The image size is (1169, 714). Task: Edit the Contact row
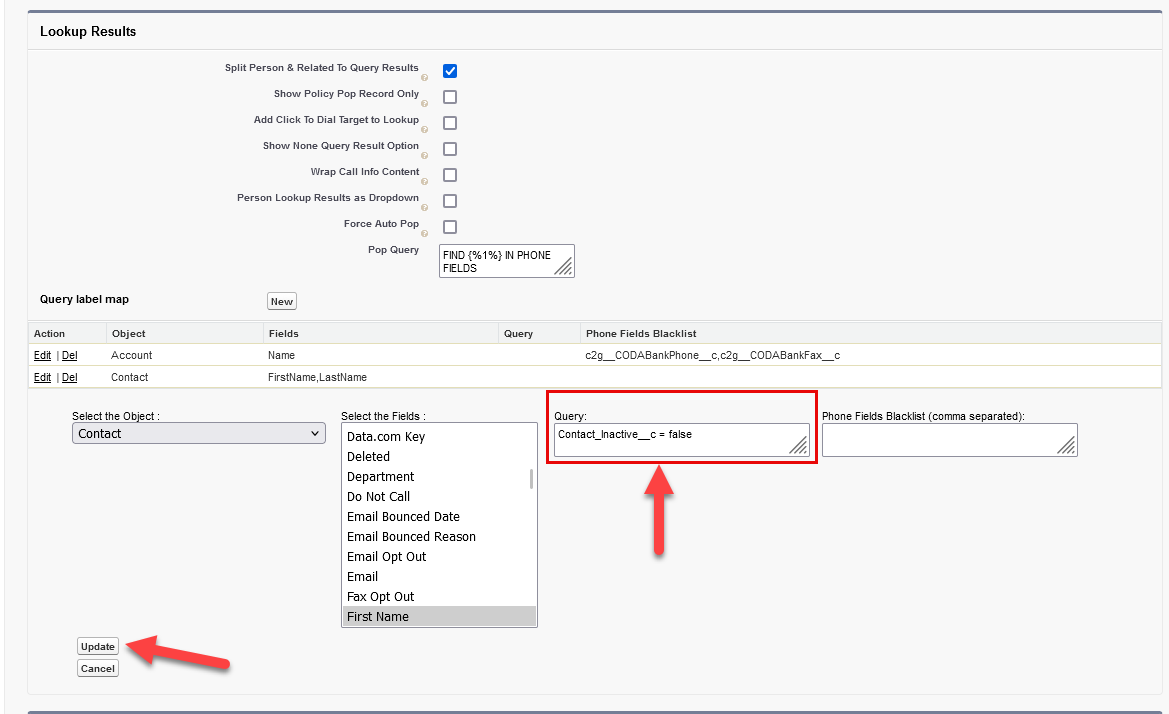pos(42,378)
